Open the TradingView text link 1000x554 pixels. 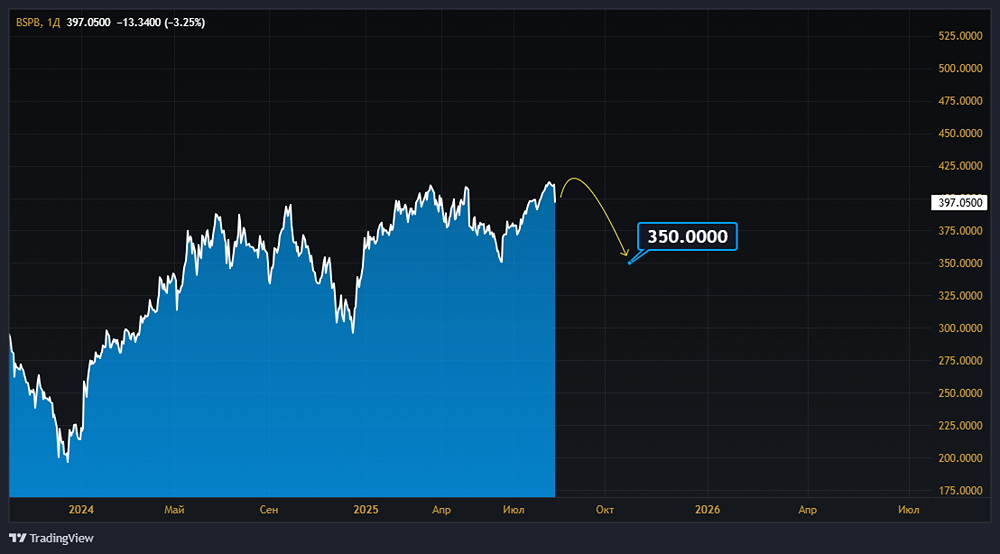[61, 538]
